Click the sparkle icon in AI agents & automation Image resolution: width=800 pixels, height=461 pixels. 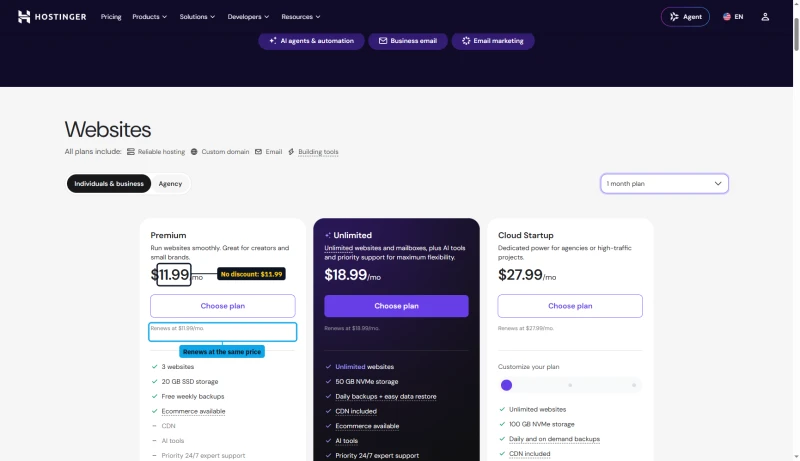pyautogui.click(x=273, y=41)
